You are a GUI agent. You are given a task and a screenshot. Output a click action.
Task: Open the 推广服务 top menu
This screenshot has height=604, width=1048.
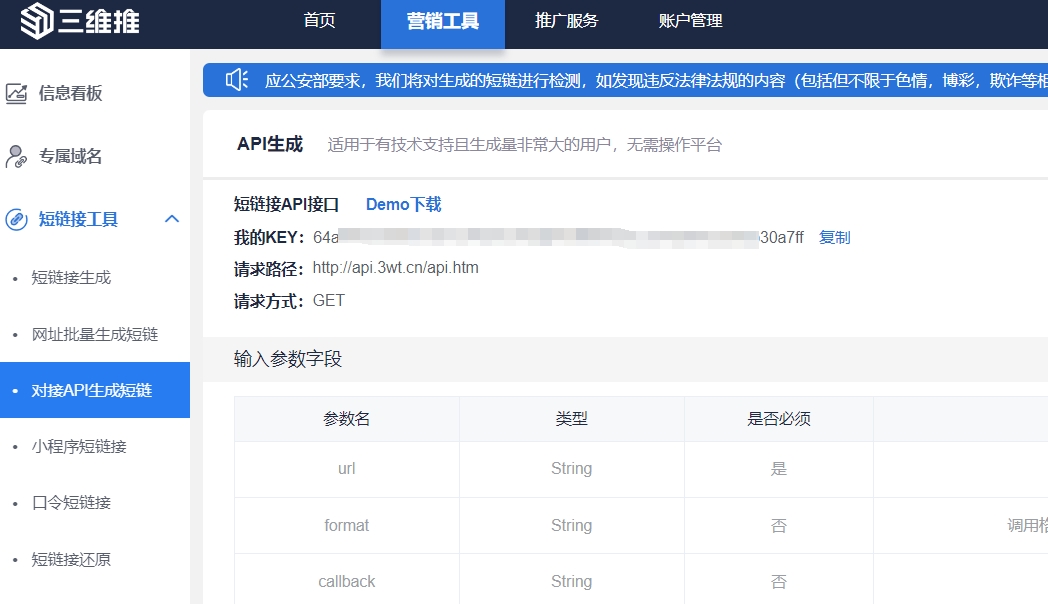pyautogui.click(x=566, y=21)
